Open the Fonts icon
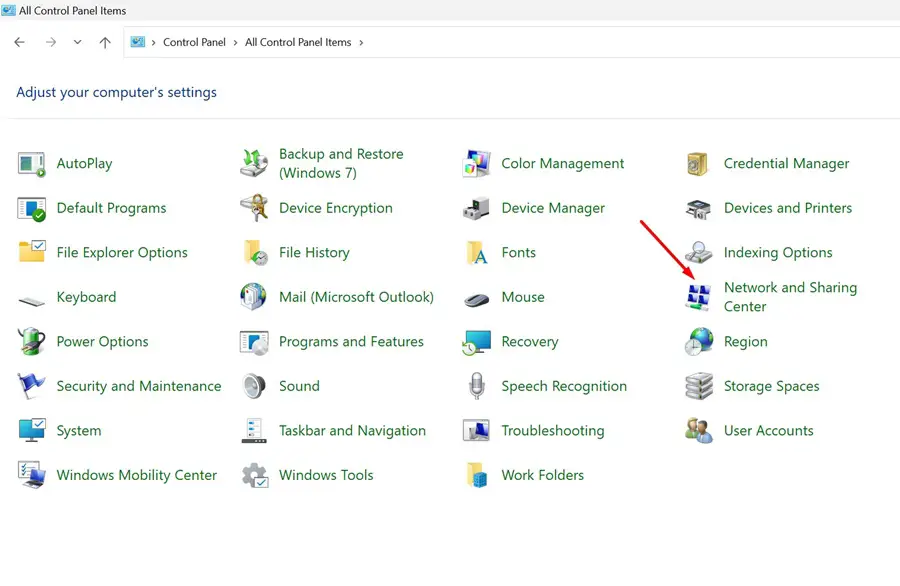Viewport: 900px width, 586px height. click(x=477, y=253)
